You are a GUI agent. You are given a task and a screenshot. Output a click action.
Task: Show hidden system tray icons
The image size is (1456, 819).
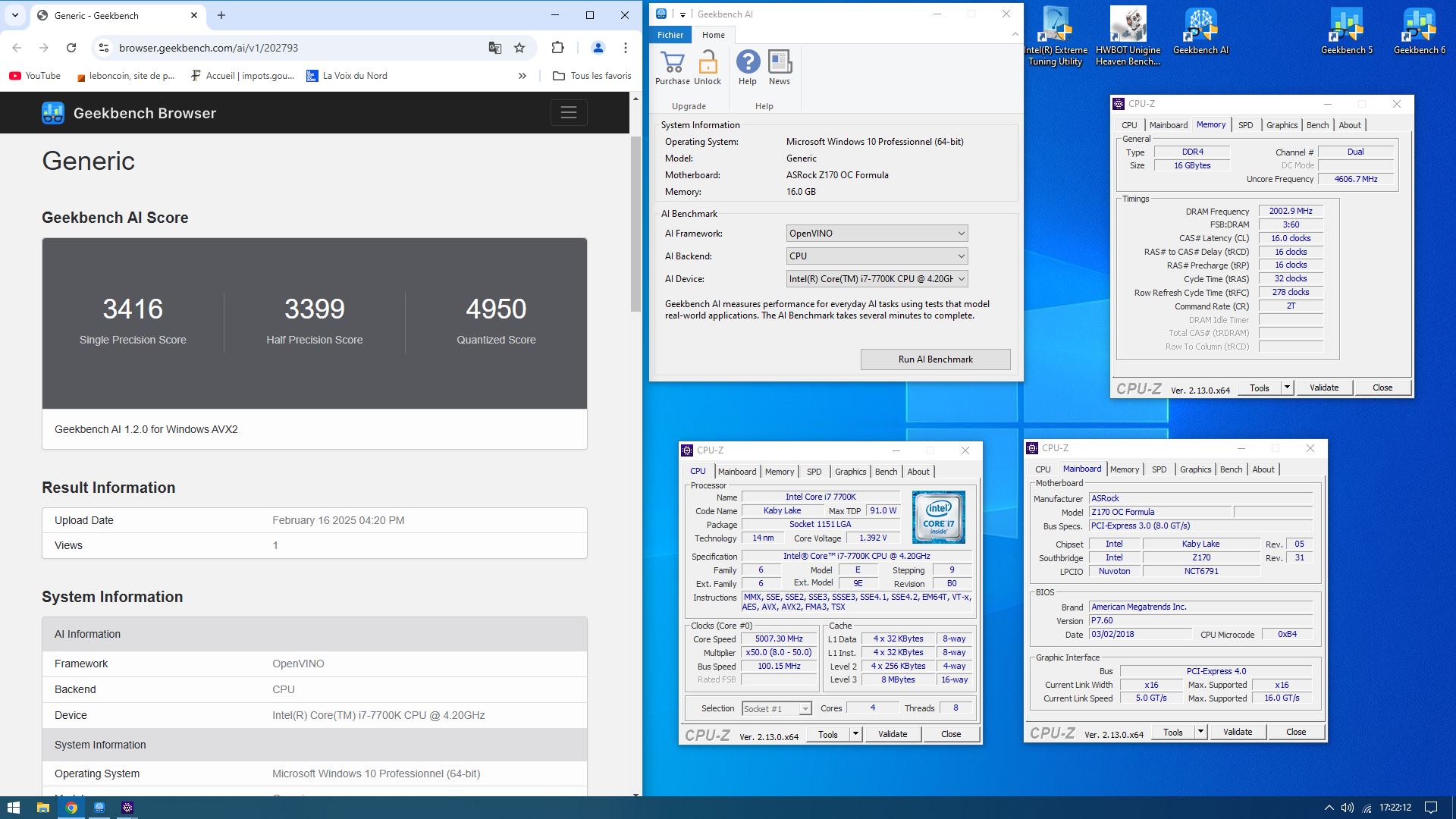pos(1329,808)
